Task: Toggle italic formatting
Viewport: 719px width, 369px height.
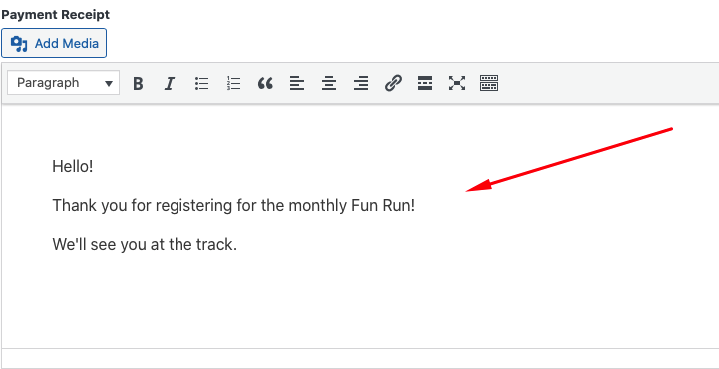Action: click(x=170, y=83)
